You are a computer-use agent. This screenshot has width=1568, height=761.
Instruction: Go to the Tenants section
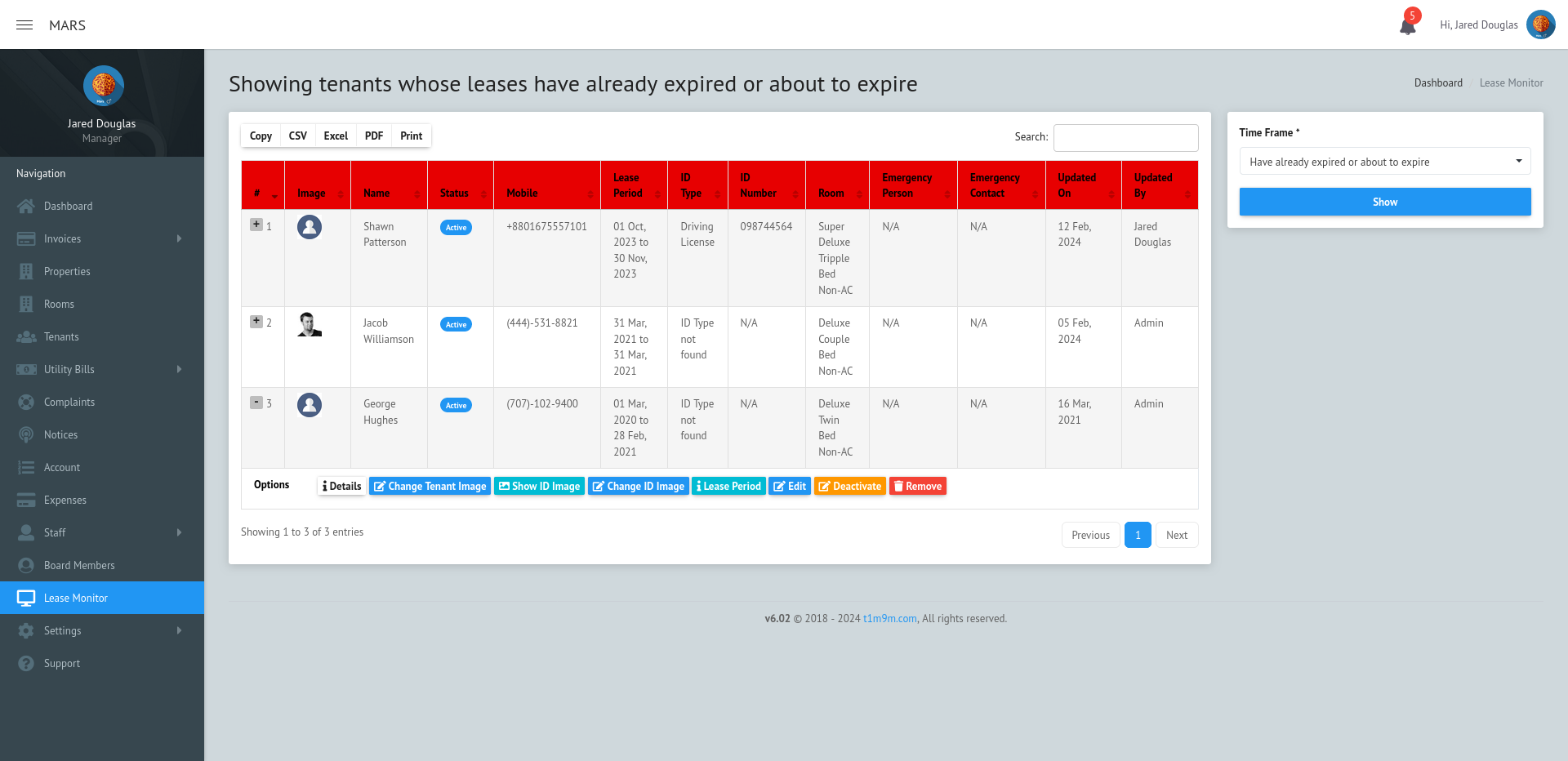[63, 336]
